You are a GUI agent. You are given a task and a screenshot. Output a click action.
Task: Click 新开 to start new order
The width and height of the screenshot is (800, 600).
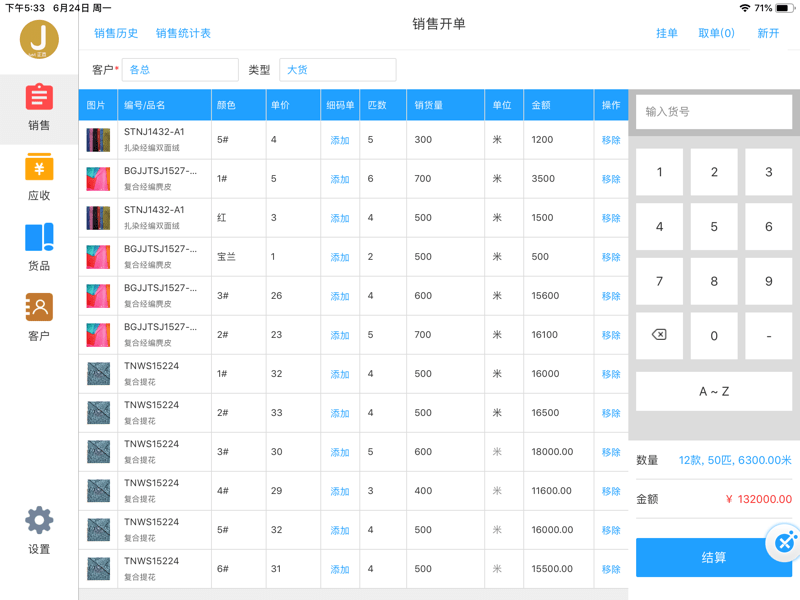tap(768, 33)
